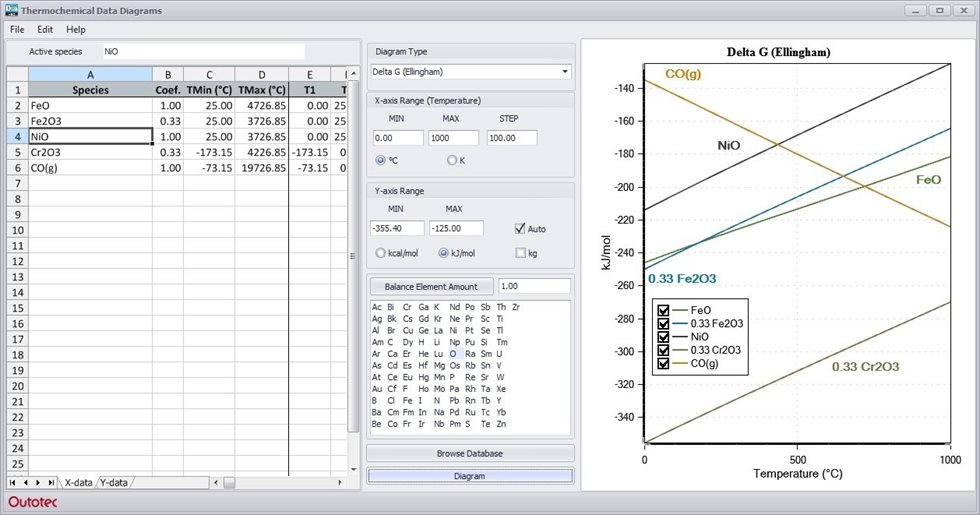
Task: Close the Thermochemical Data Diagrams window
Action: coord(964,10)
